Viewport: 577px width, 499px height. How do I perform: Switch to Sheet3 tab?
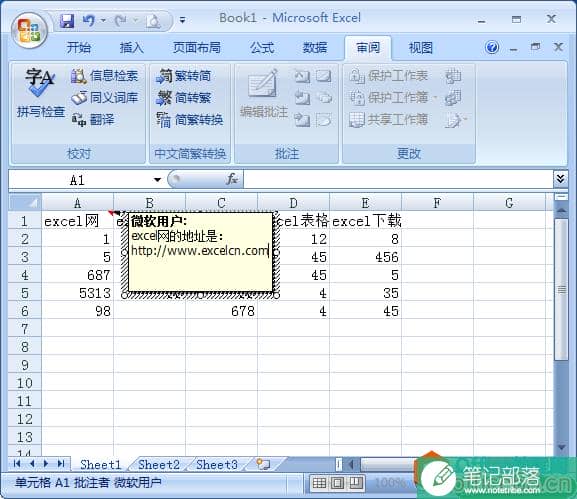[x=217, y=464]
